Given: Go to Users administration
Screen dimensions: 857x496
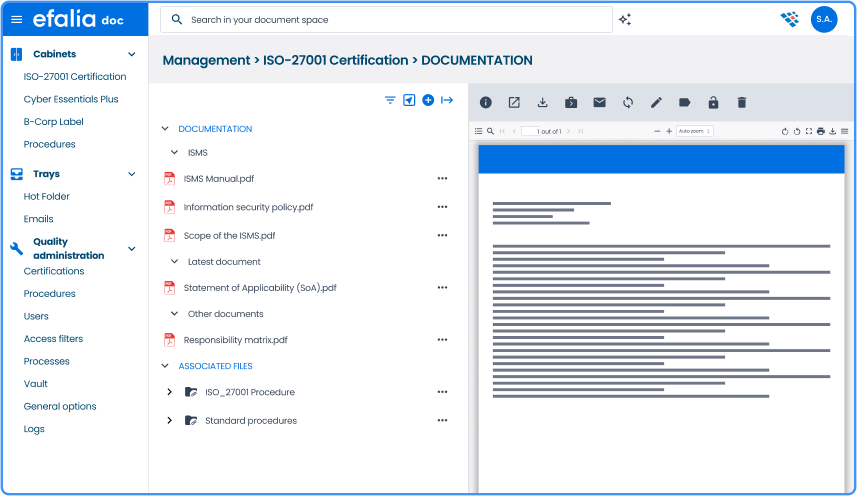Looking at the screenshot, I should point(36,316).
